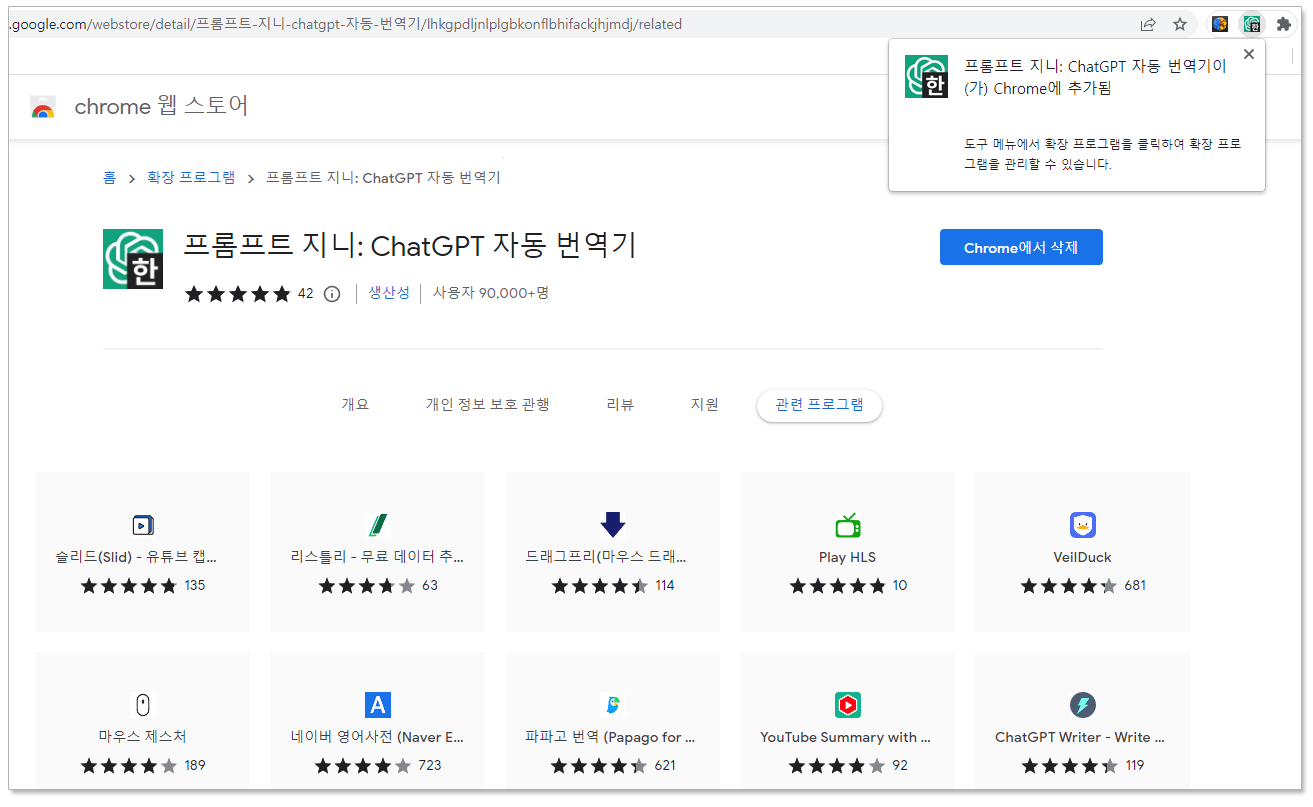The width and height of the screenshot is (1313, 807).
Task: Click the 프롬프트 지니 extension title heading
Action: 410,246
